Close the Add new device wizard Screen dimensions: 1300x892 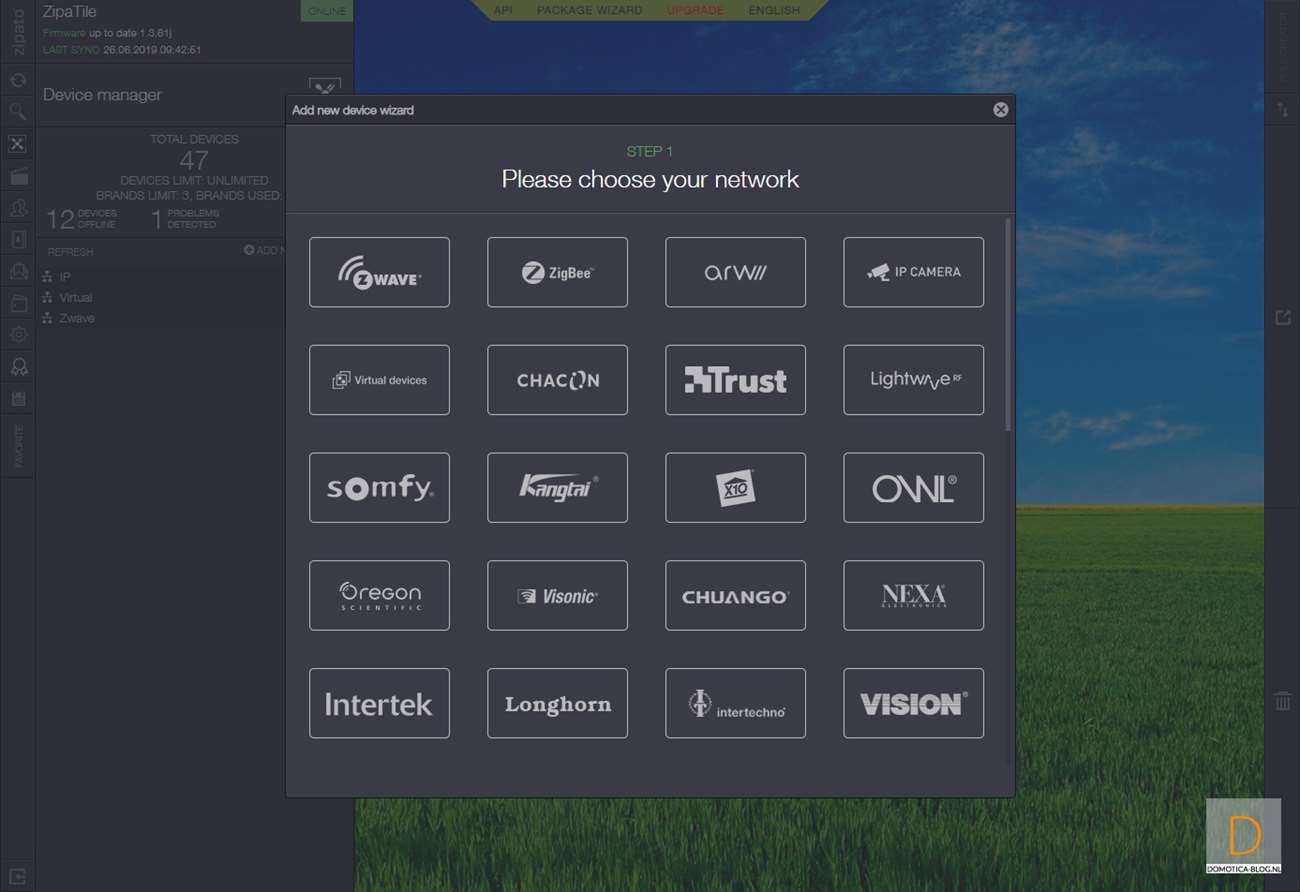tap(1000, 110)
